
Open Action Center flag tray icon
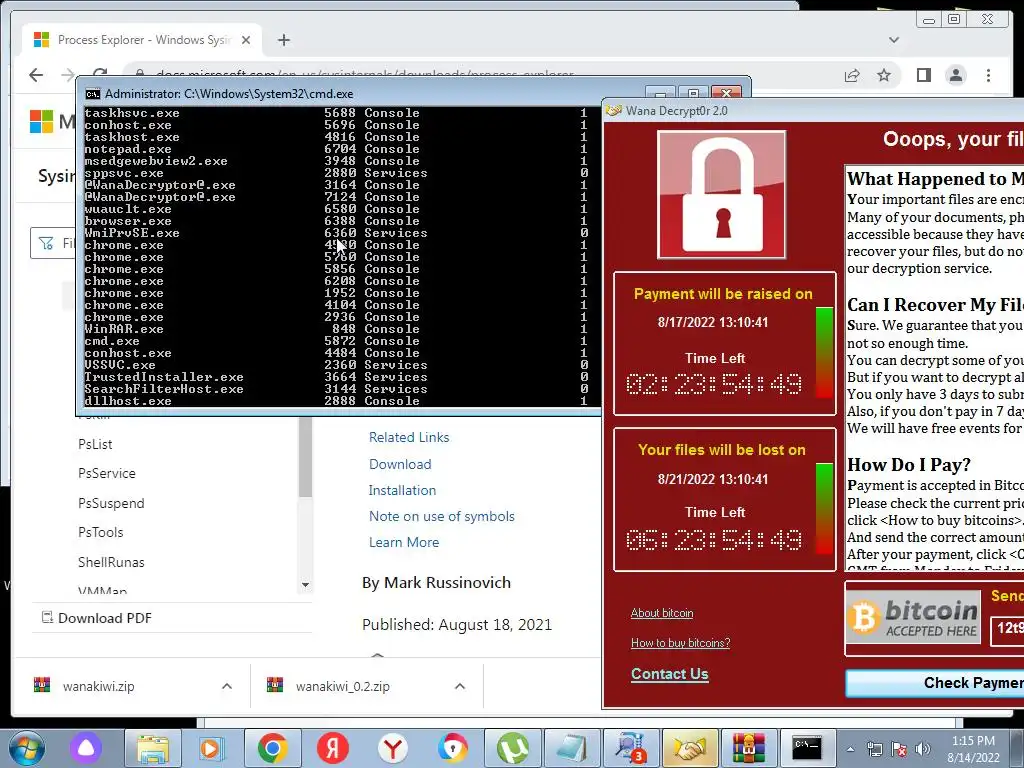click(x=899, y=749)
